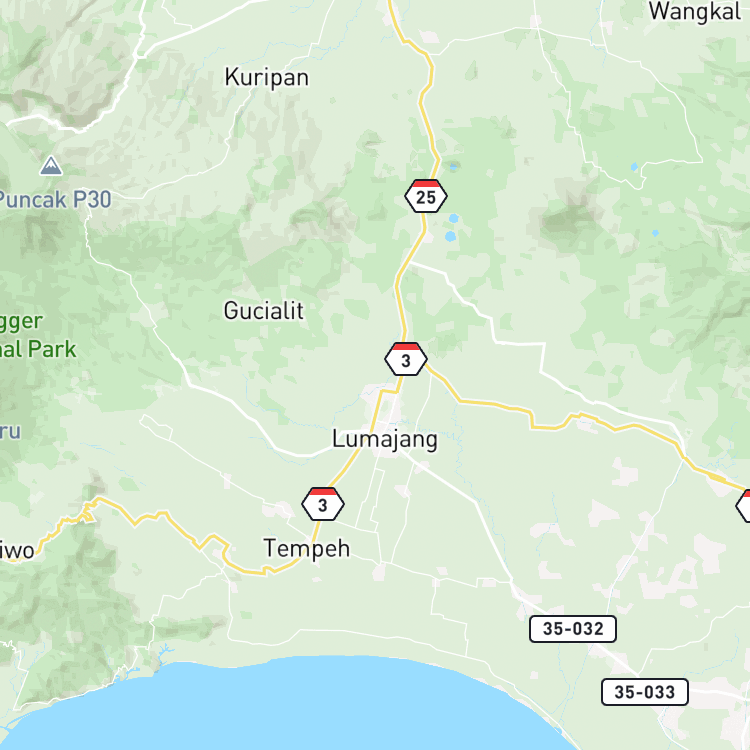Click the partial label ending in 'iwo'
This screenshot has height=750, width=750.
pos(17,550)
